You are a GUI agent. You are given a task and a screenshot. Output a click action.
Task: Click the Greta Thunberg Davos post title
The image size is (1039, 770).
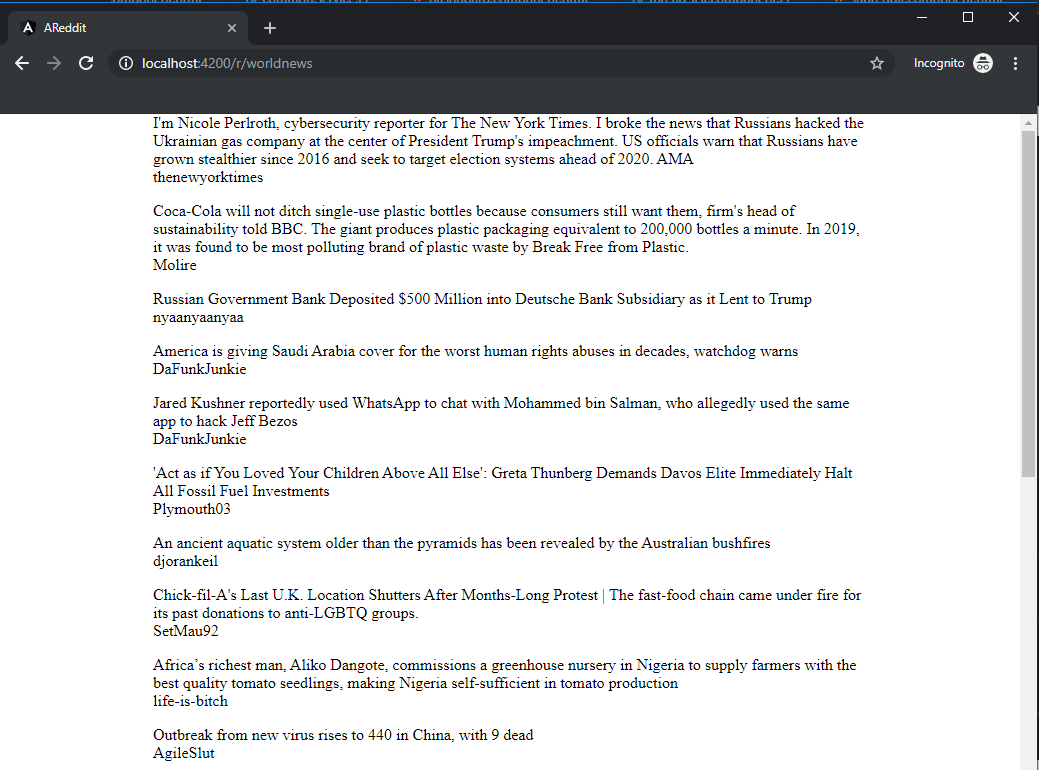point(503,482)
